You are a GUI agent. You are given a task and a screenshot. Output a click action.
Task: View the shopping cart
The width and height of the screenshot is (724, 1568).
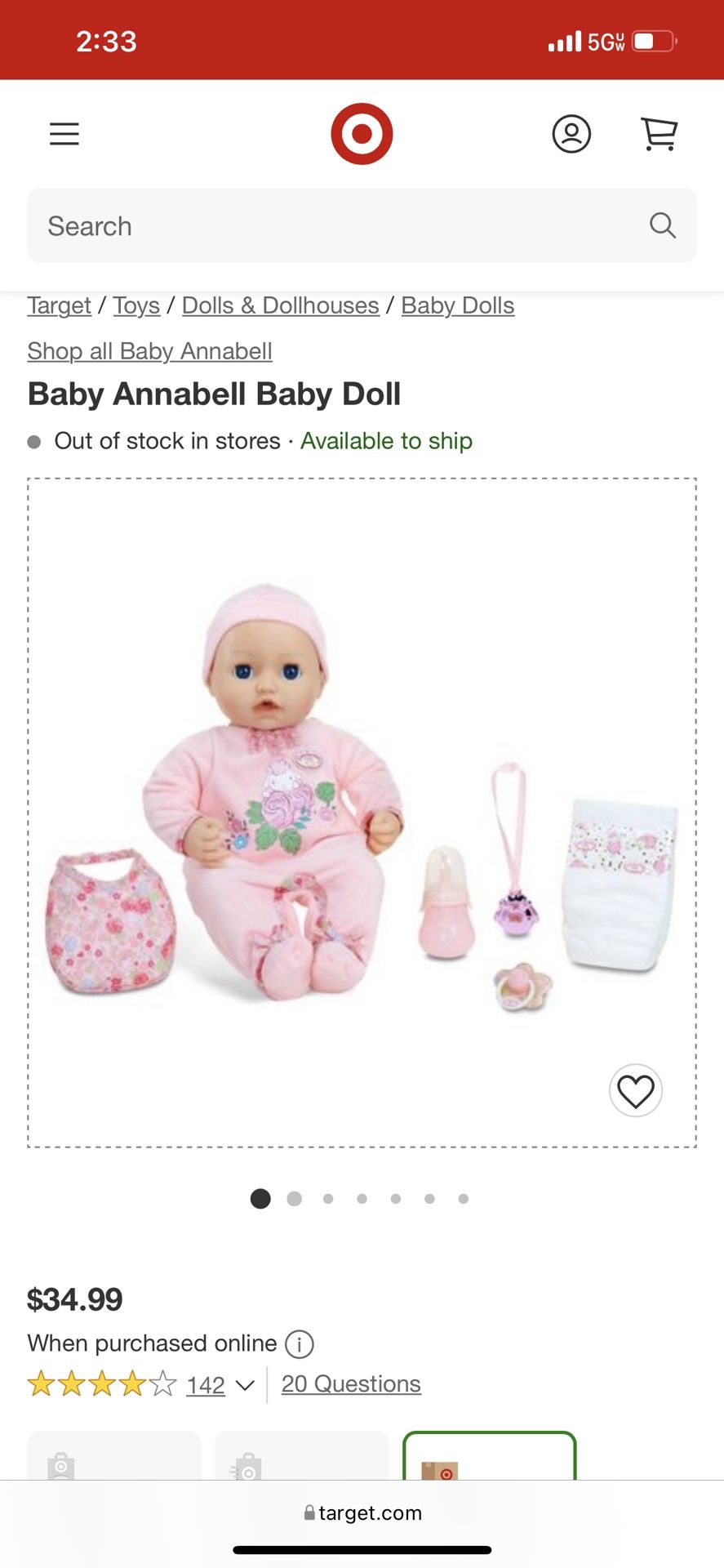pos(659,134)
